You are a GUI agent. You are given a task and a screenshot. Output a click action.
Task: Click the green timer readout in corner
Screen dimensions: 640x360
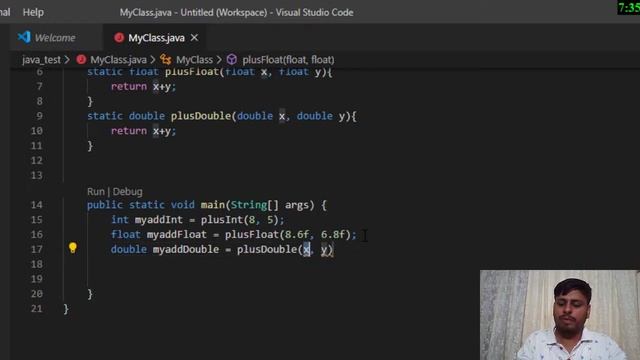click(629, 8)
